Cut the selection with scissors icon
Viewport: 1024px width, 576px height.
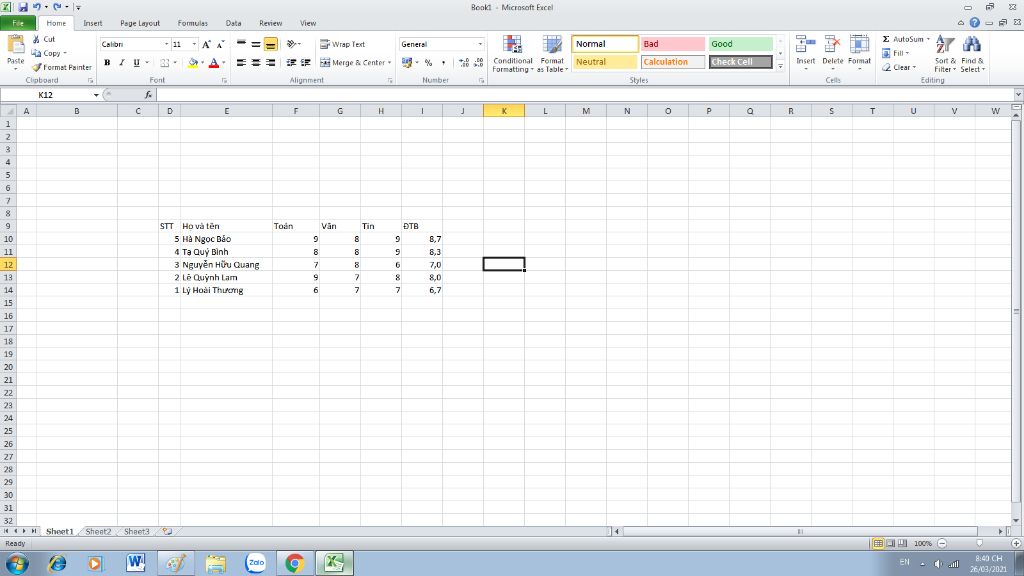[x=36, y=39]
